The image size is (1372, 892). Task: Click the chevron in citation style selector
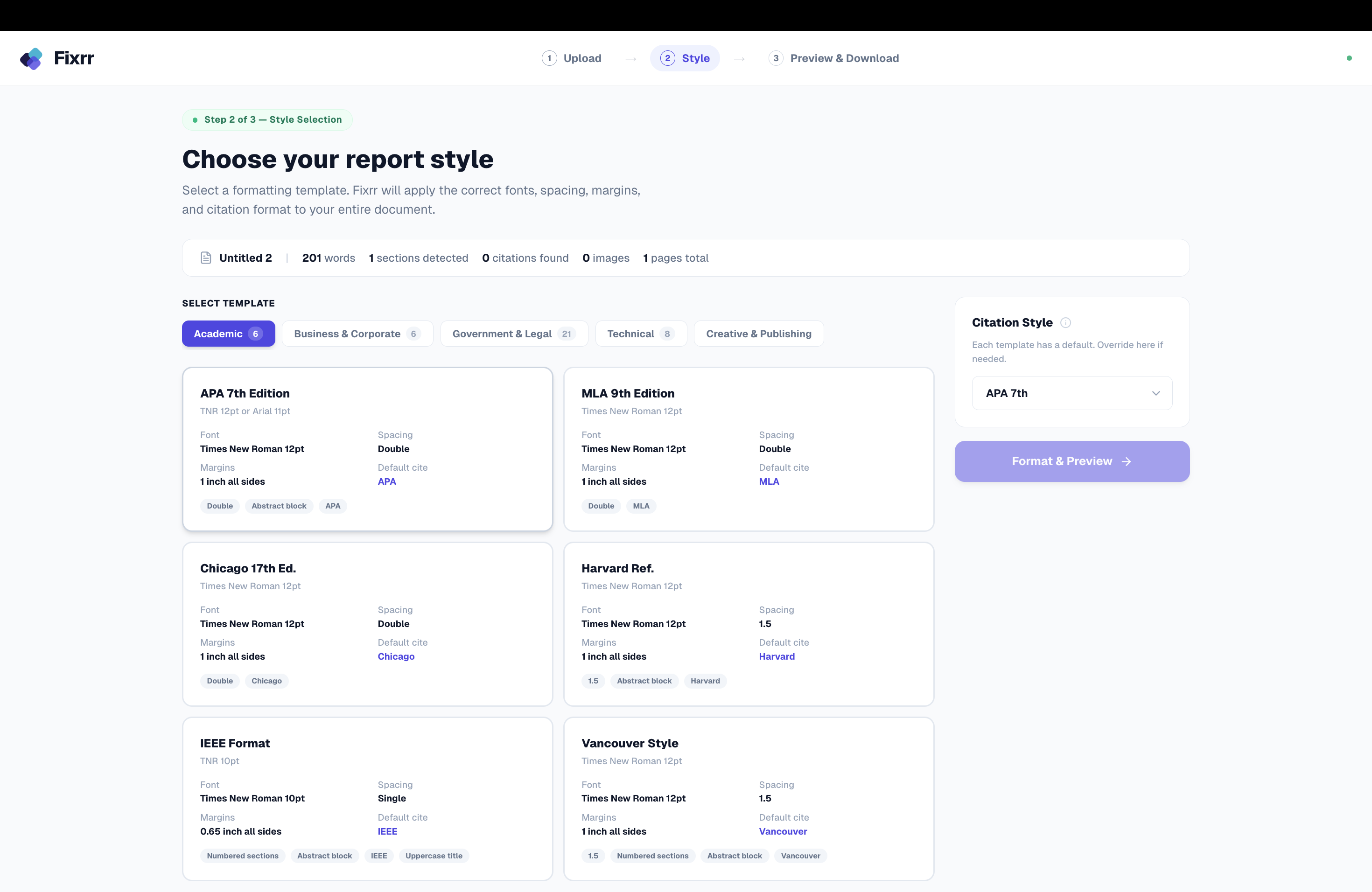click(x=1155, y=393)
